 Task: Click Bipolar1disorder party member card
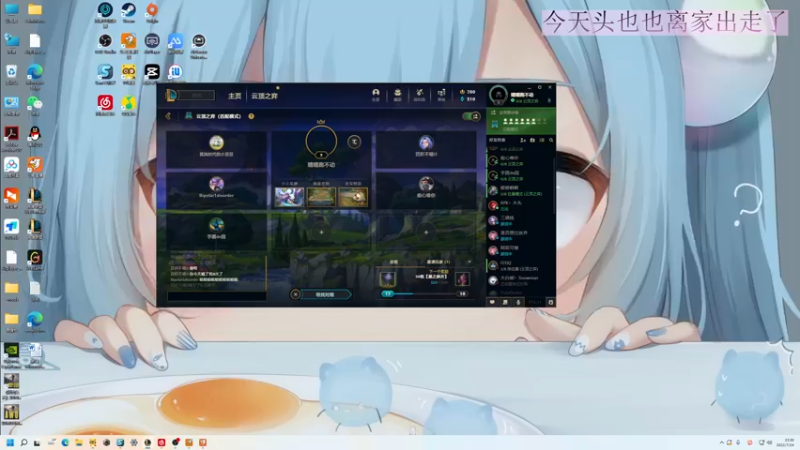(216, 189)
